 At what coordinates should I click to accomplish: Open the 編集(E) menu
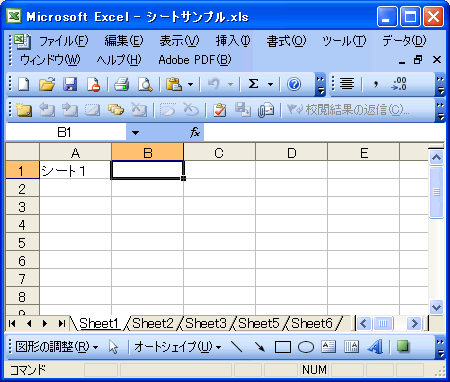124,41
